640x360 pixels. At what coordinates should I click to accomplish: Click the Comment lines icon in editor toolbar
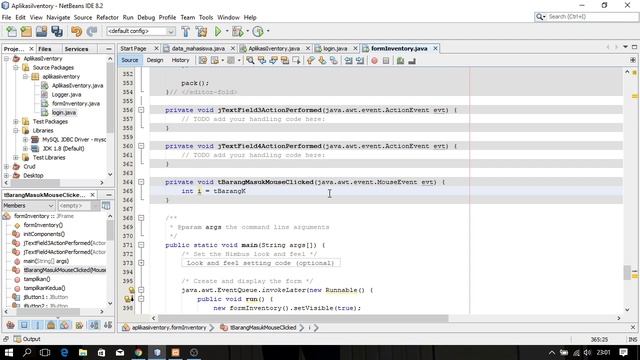[400, 60]
